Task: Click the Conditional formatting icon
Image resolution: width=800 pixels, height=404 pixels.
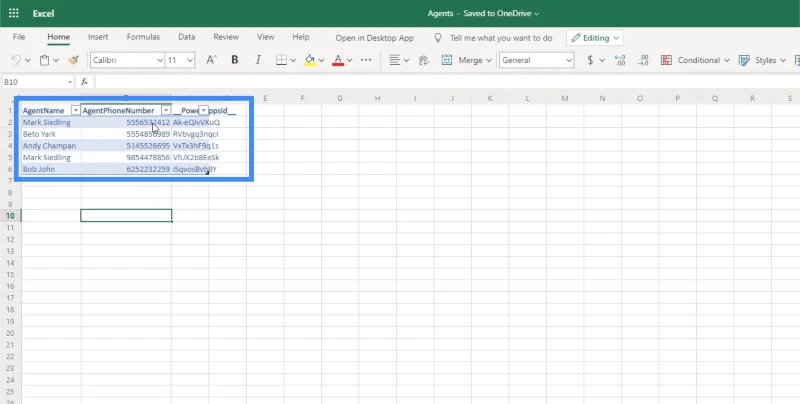Action: (666, 60)
